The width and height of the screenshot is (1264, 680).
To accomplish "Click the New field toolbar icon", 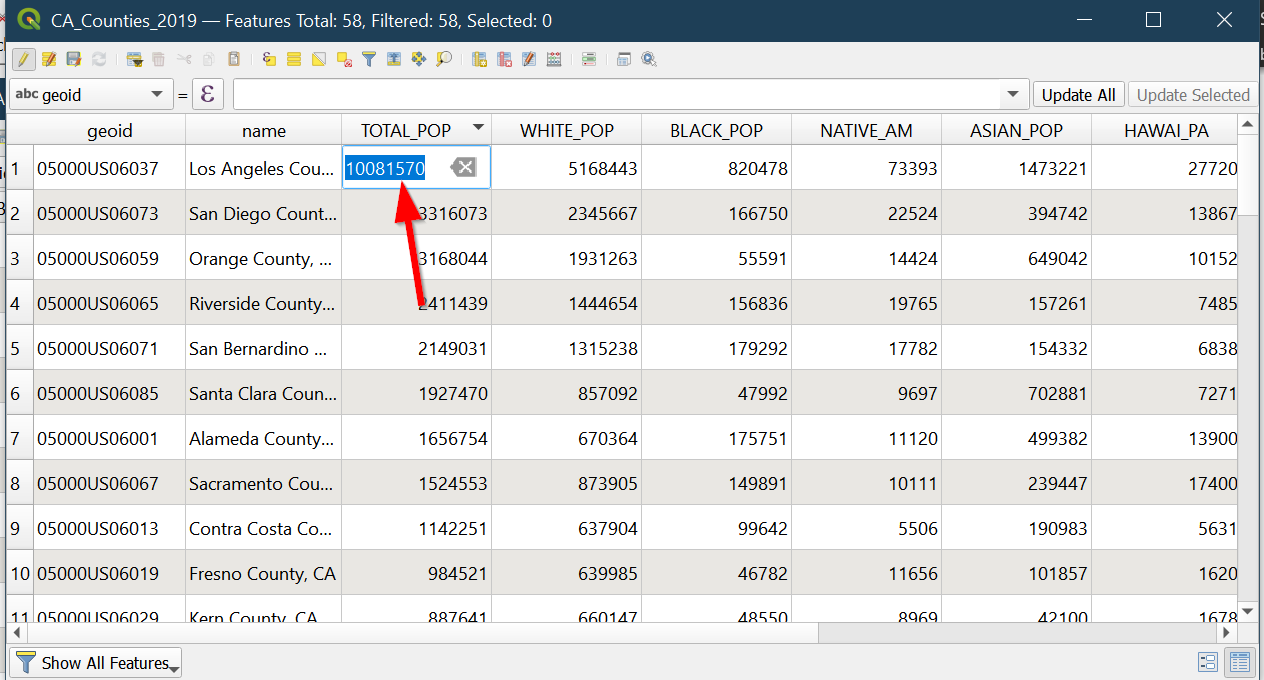I will click(x=479, y=60).
